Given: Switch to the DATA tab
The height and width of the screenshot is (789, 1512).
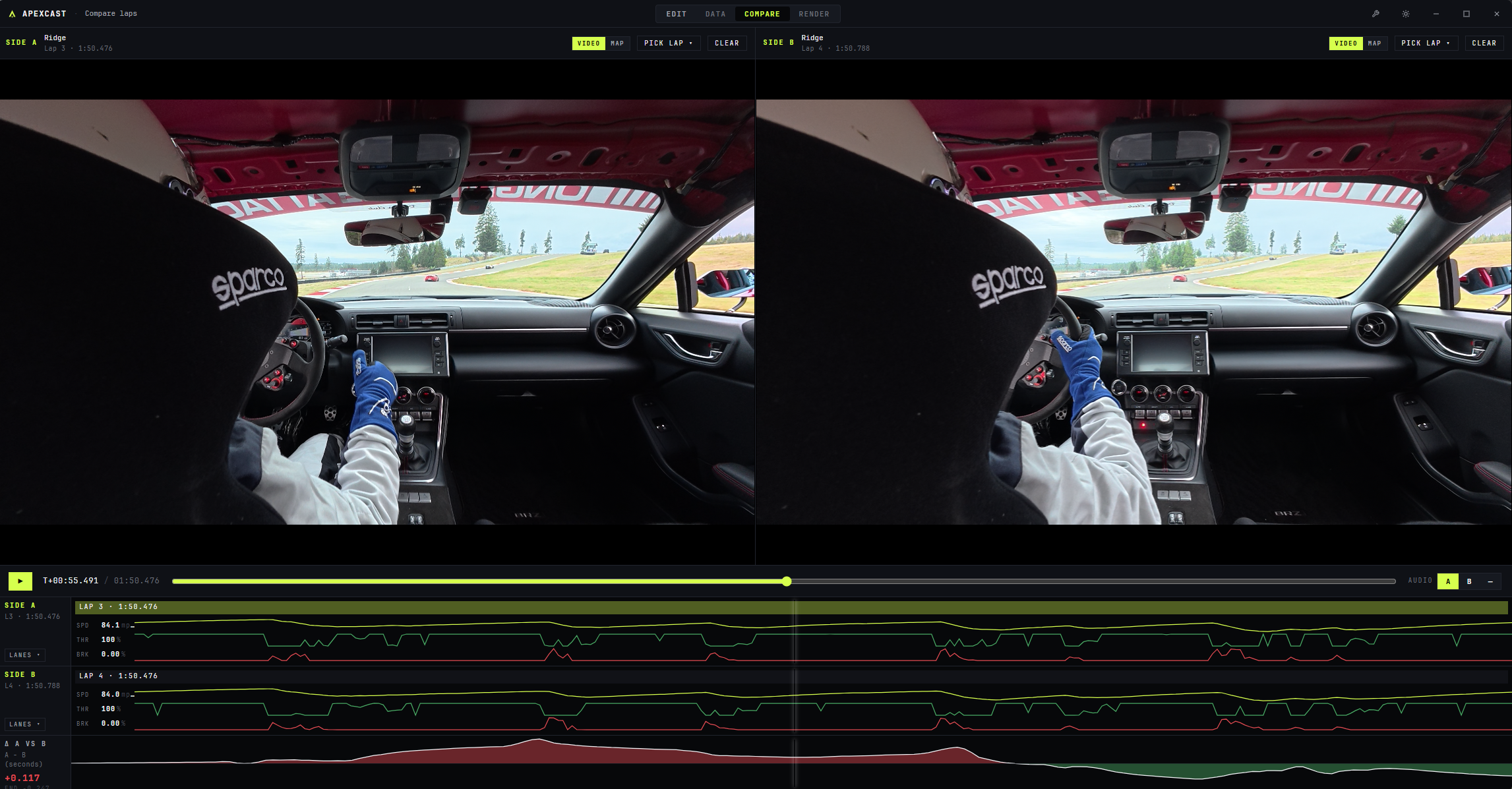Looking at the screenshot, I should pyautogui.click(x=715, y=14).
